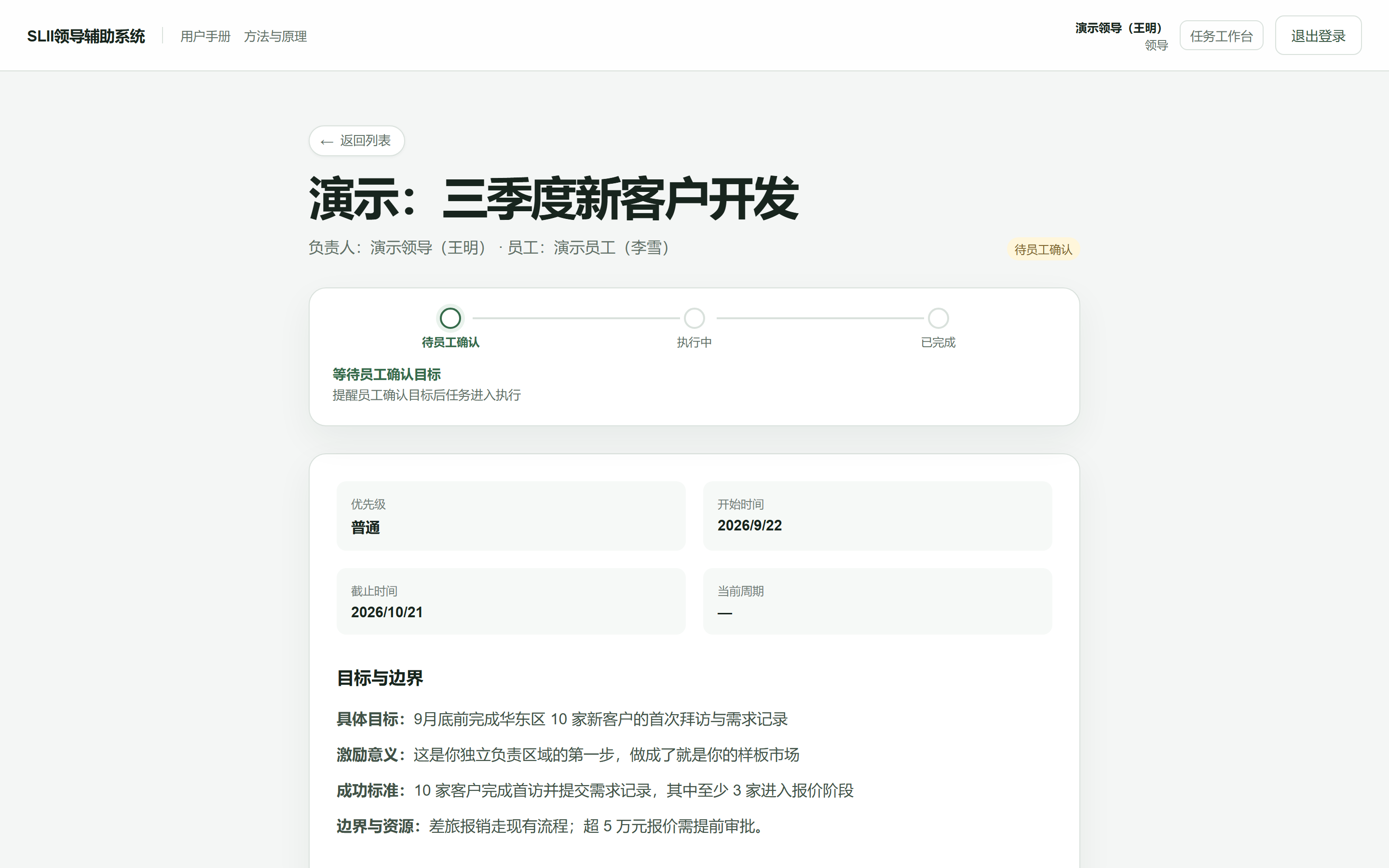Click the 优先级 value 普通

tap(365, 527)
